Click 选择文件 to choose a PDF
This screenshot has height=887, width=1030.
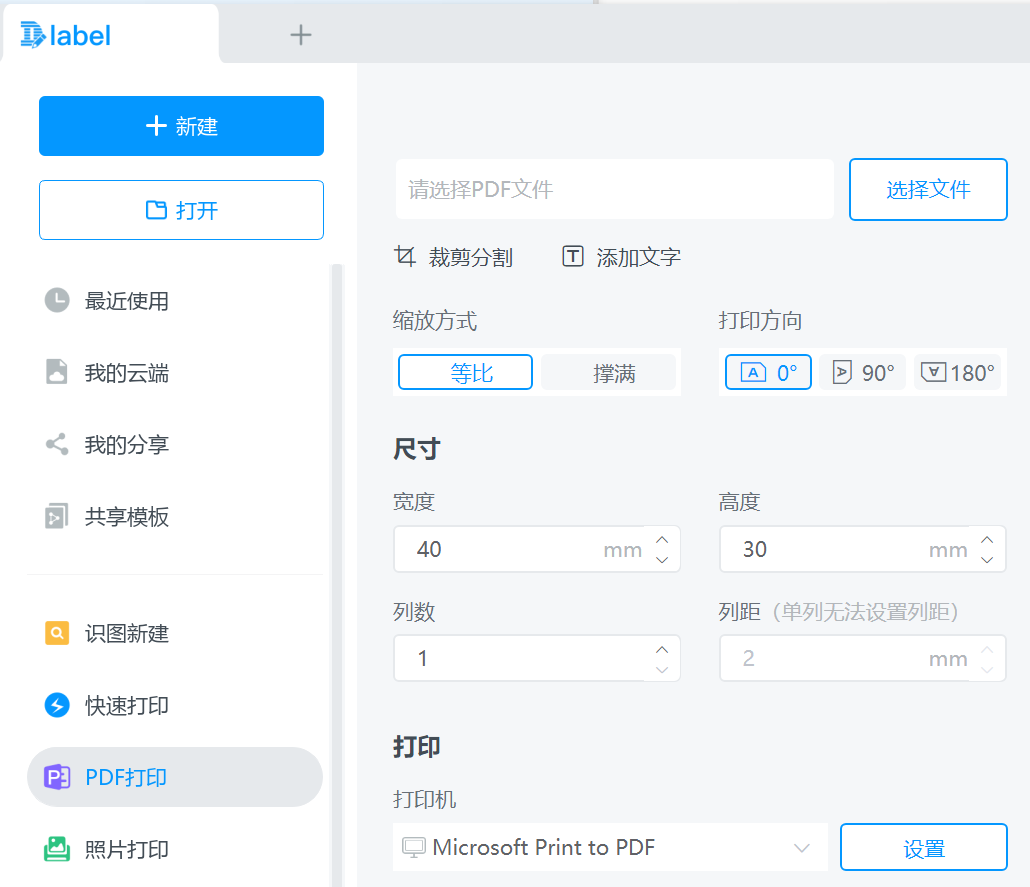coord(927,189)
